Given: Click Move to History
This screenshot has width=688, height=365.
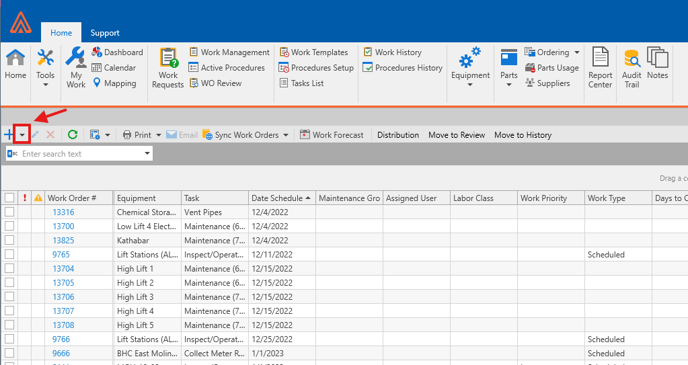Looking at the screenshot, I should (x=523, y=135).
